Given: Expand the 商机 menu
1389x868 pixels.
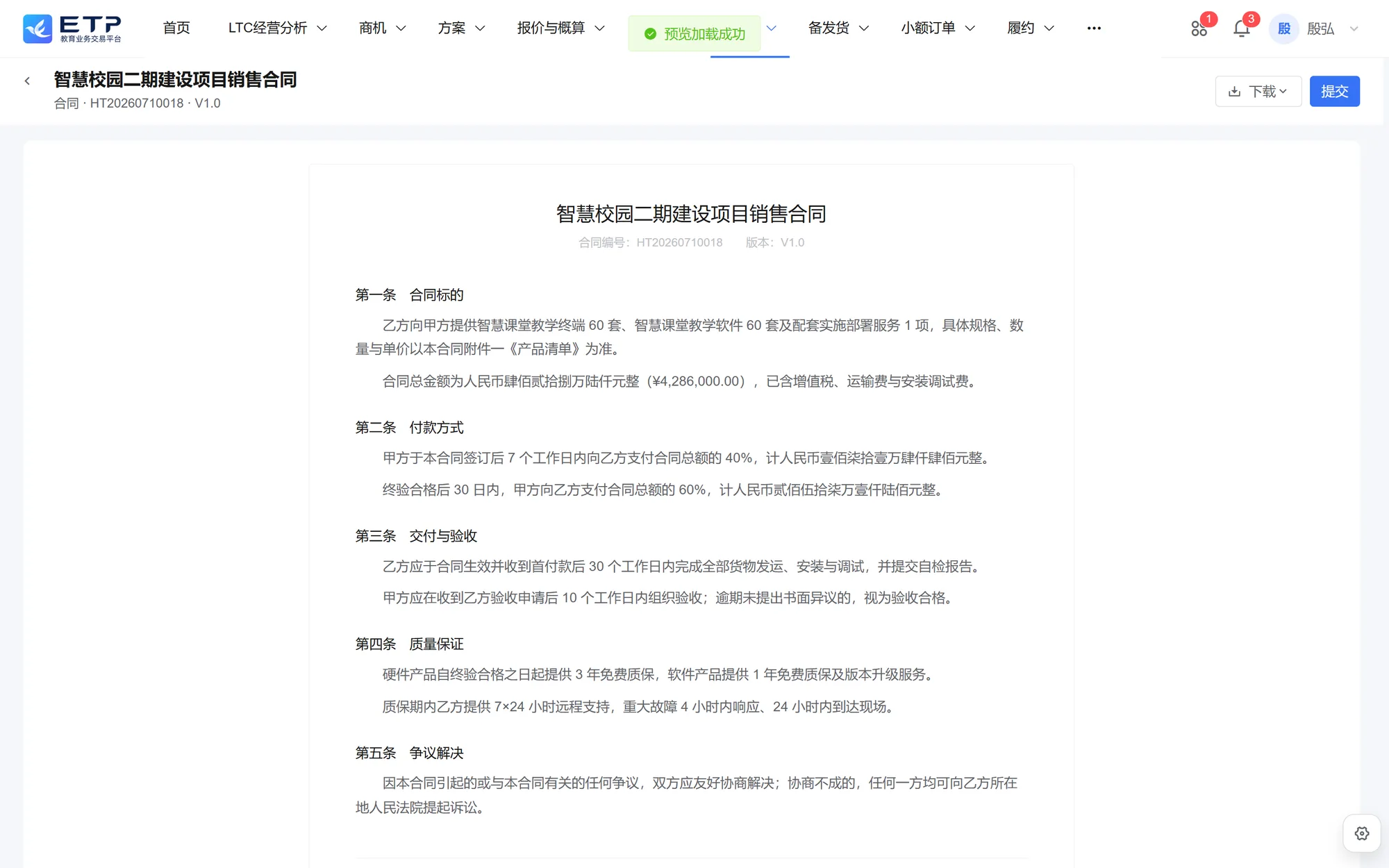Looking at the screenshot, I should click(382, 28).
